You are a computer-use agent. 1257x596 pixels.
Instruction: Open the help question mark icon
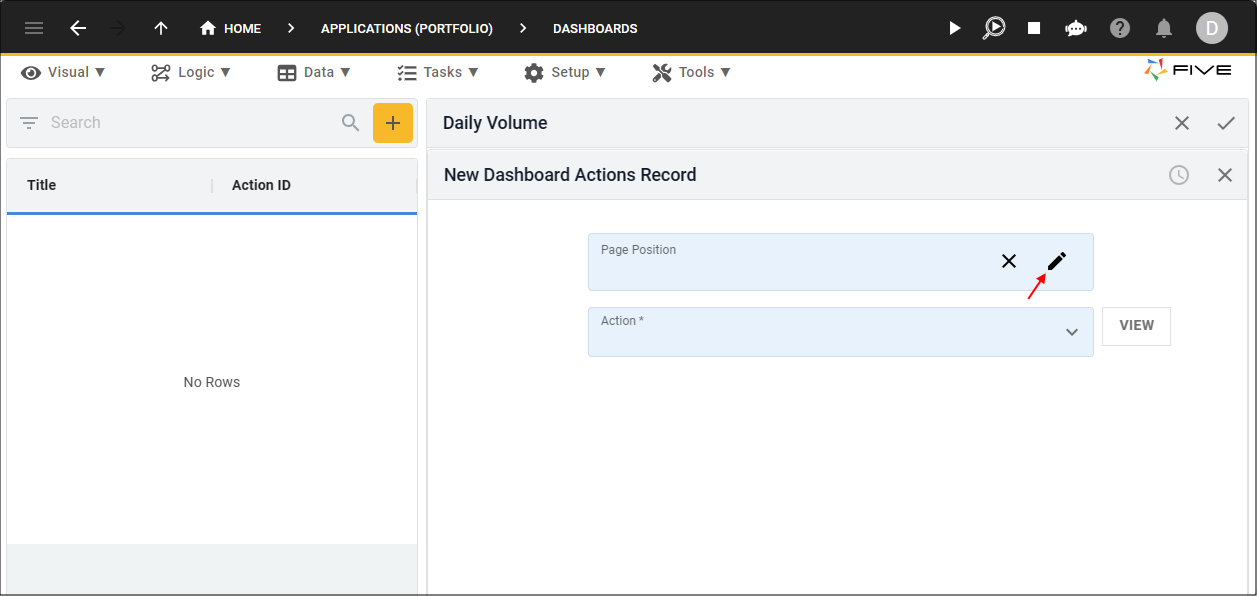(1120, 28)
